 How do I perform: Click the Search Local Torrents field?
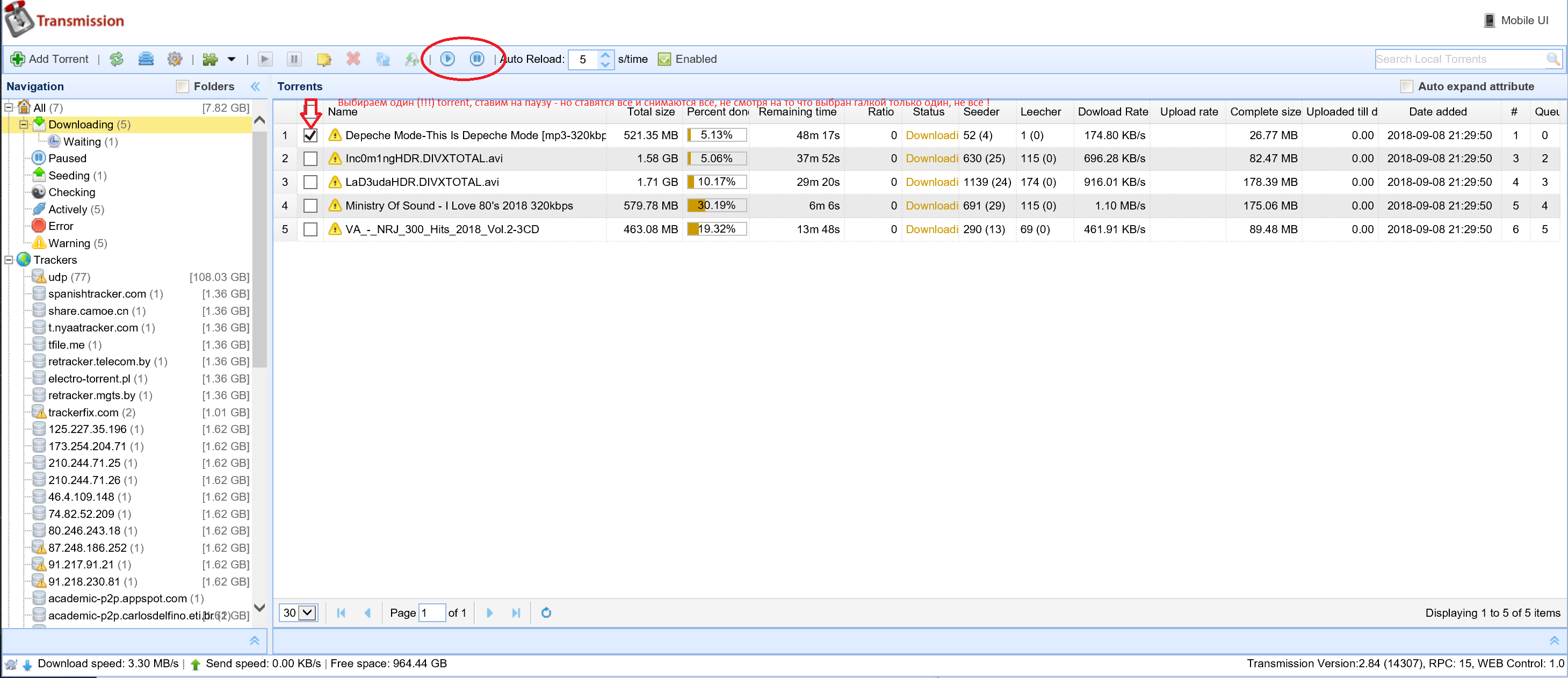pyautogui.click(x=1459, y=59)
